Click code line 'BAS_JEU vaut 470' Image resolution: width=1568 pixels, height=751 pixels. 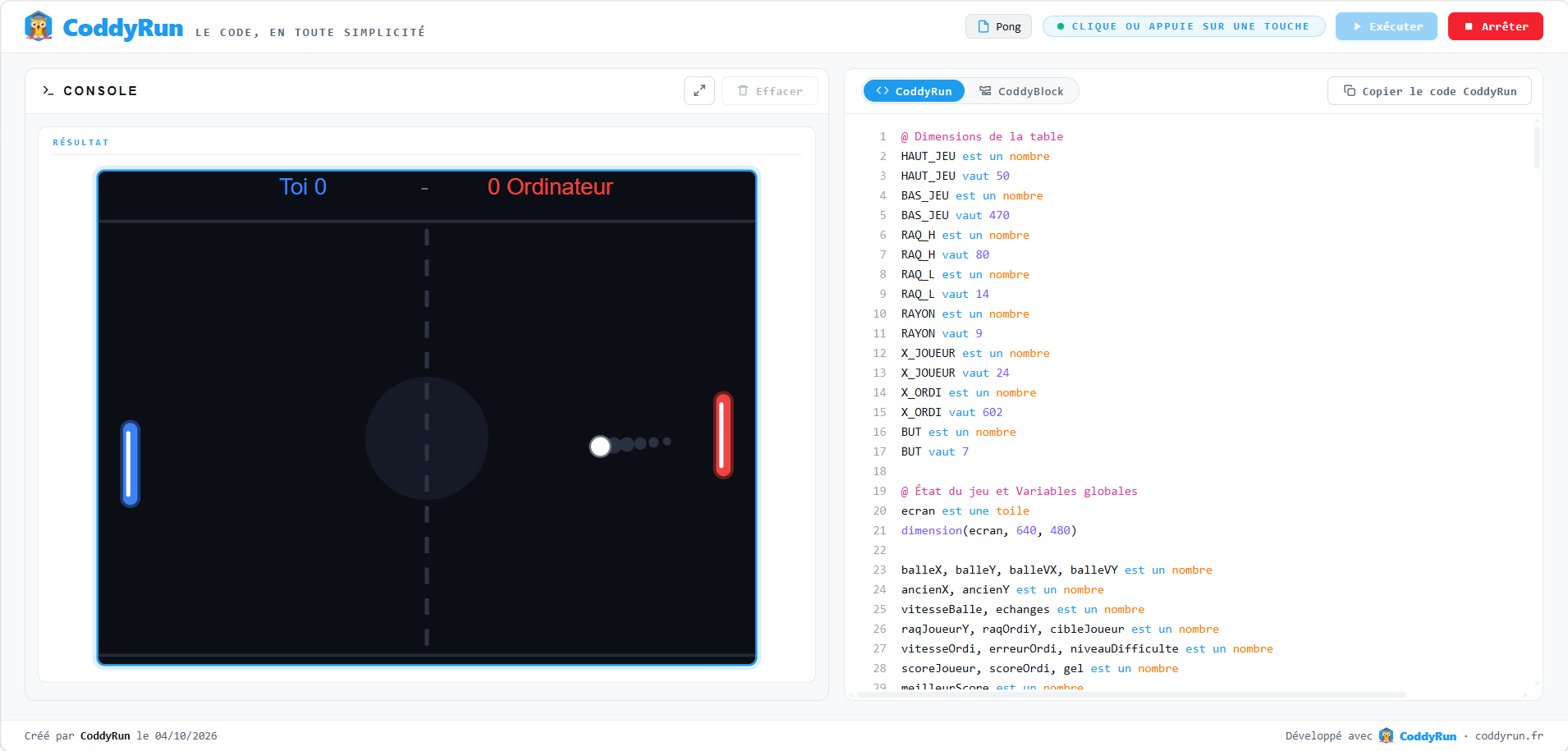point(955,215)
